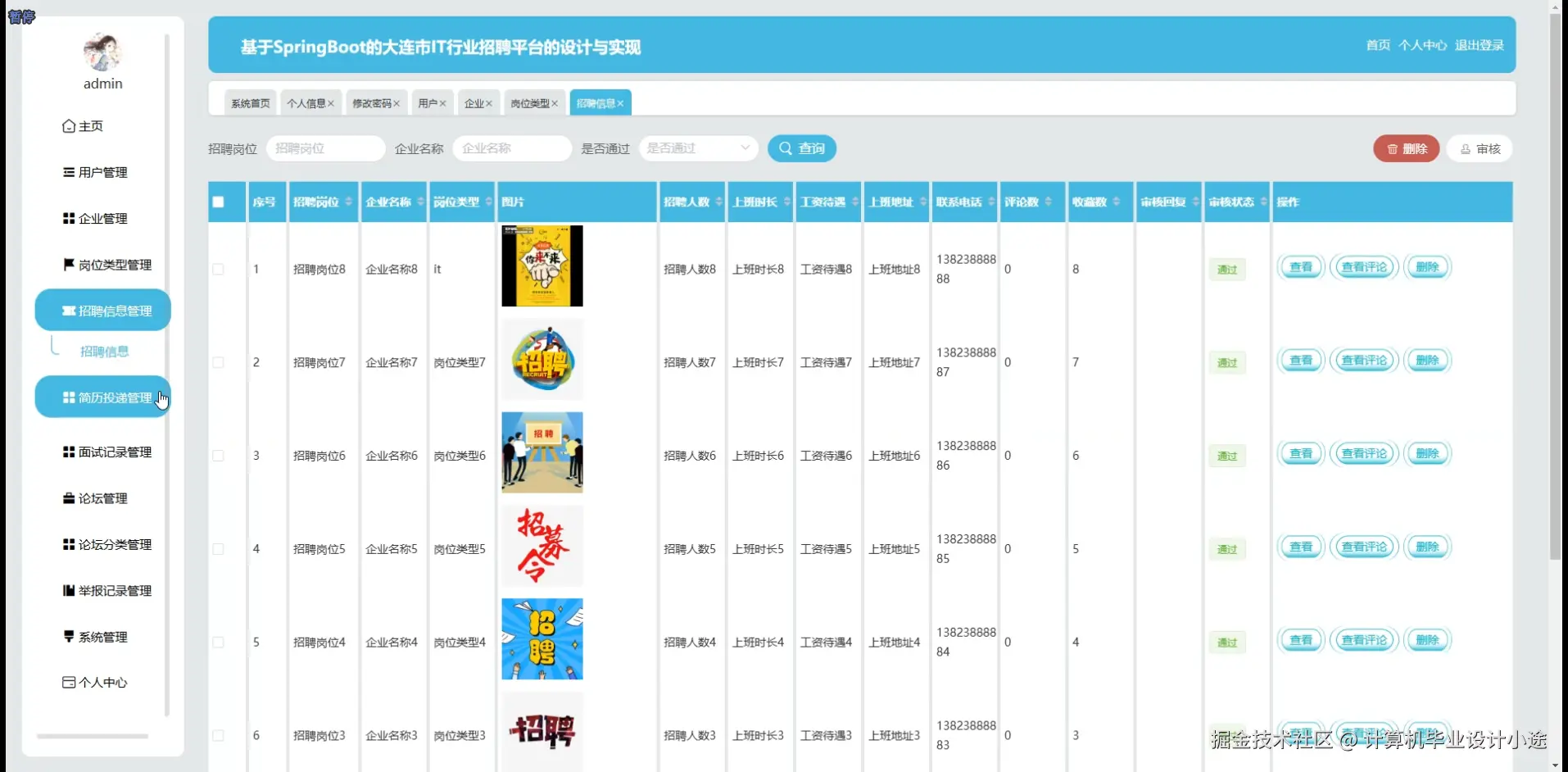Expand the 面试记录管理 menu
The image size is (1568, 772).
(107, 452)
